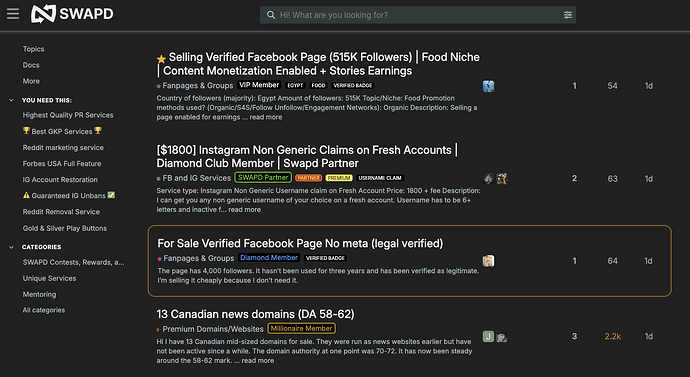690x377 pixels.
Task: Click read more on Food Niche topic excerpt
Action: coord(266,117)
